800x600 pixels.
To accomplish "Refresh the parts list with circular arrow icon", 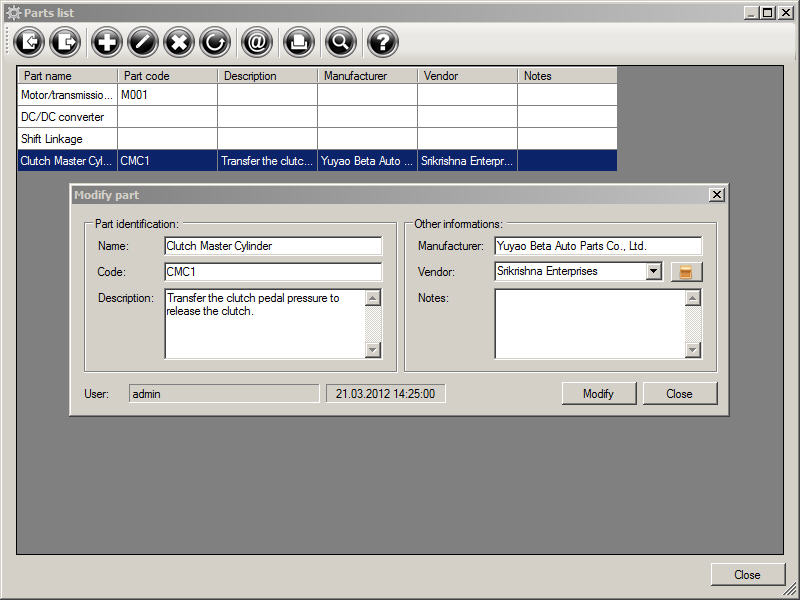I will click(215, 42).
